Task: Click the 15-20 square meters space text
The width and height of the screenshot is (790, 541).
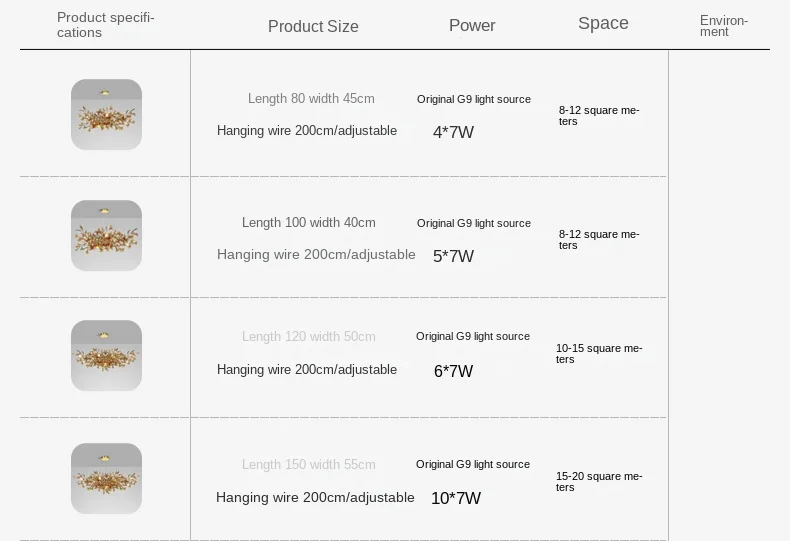Action: 598,481
